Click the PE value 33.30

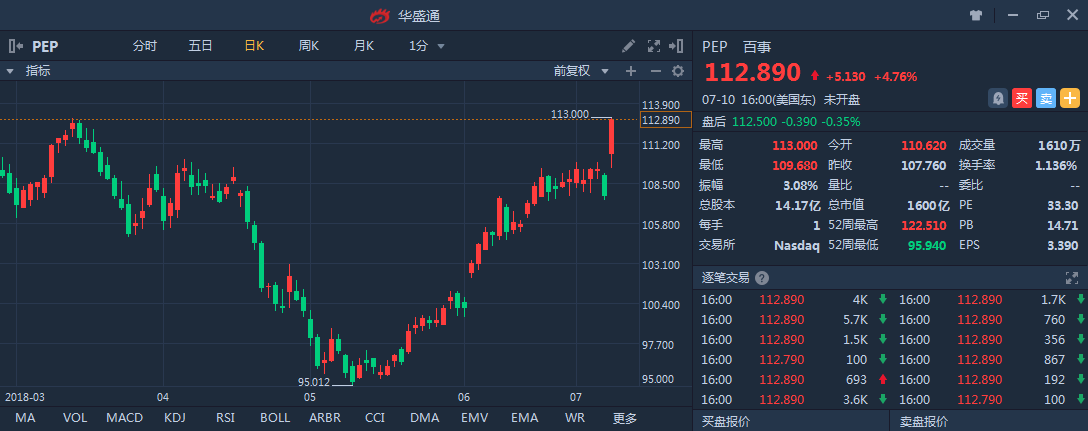pyautogui.click(x=1063, y=205)
